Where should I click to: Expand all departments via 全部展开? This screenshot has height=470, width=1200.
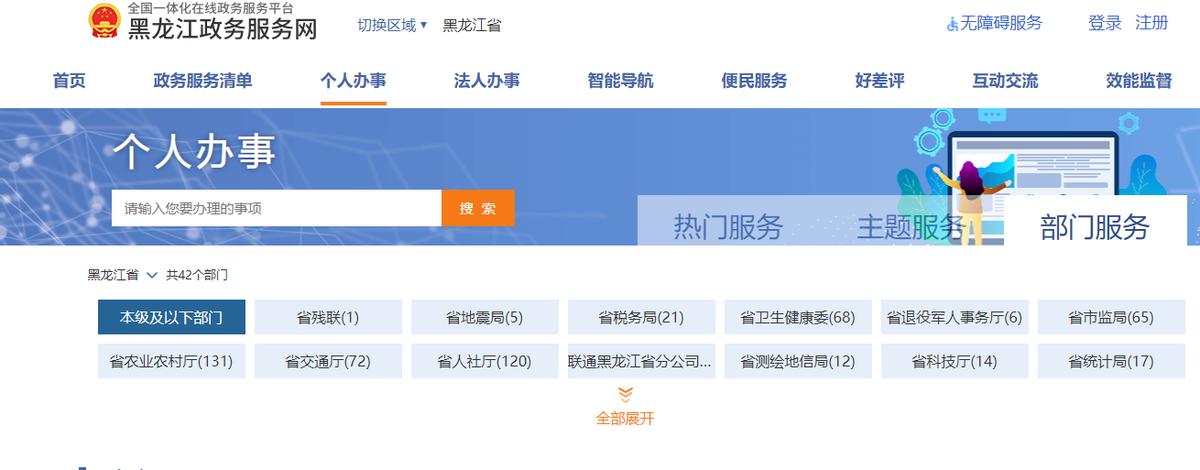click(625, 418)
